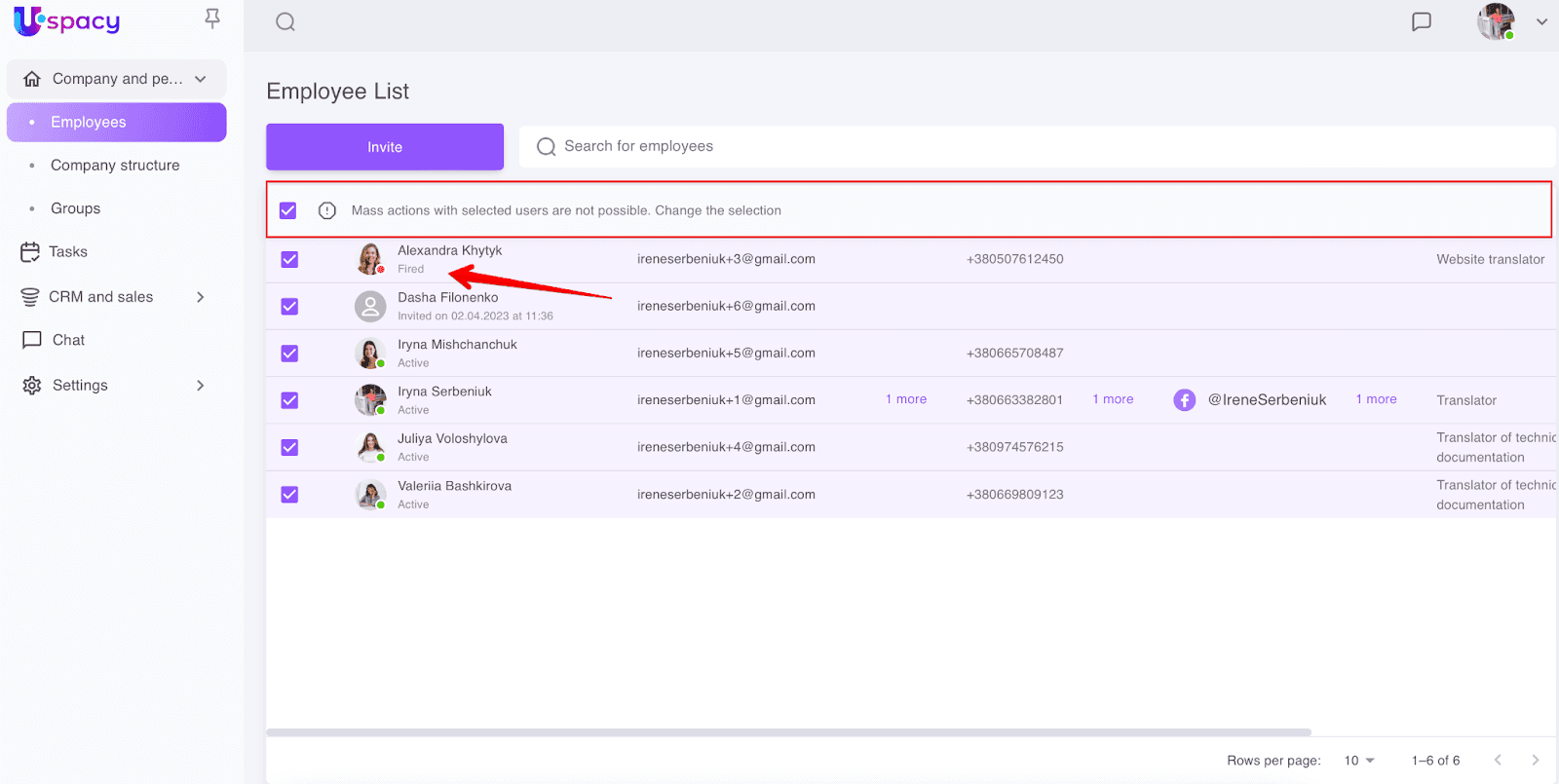Viewport: 1559px width, 784px height.
Task: Uncheck the select-all employees checkbox
Action: 288,210
